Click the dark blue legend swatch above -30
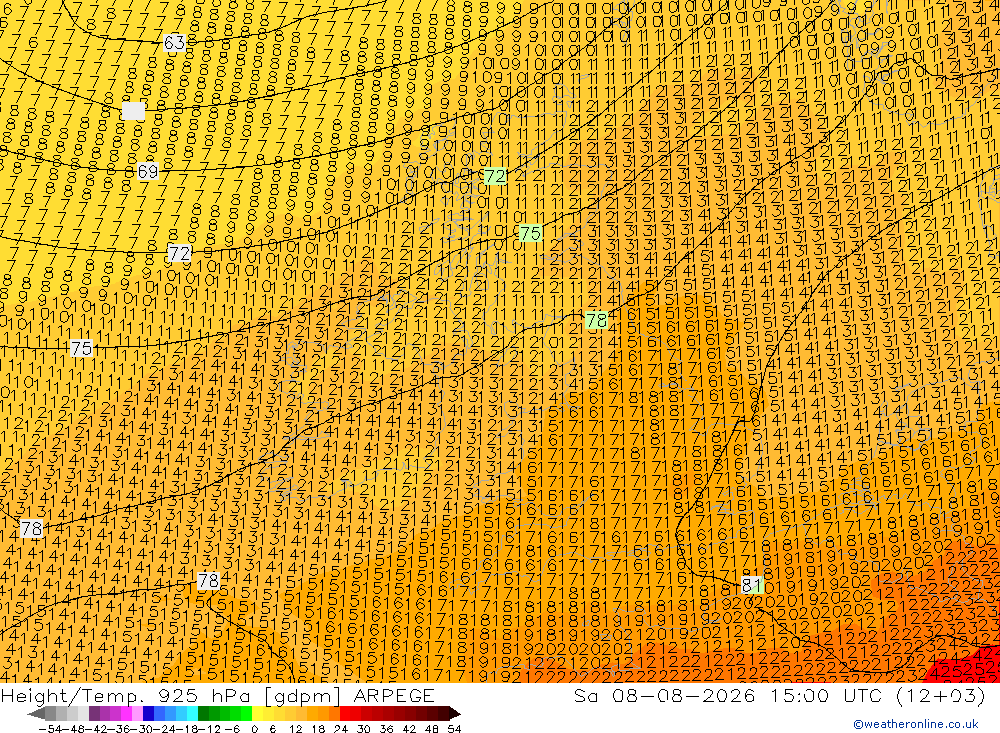 (149, 714)
